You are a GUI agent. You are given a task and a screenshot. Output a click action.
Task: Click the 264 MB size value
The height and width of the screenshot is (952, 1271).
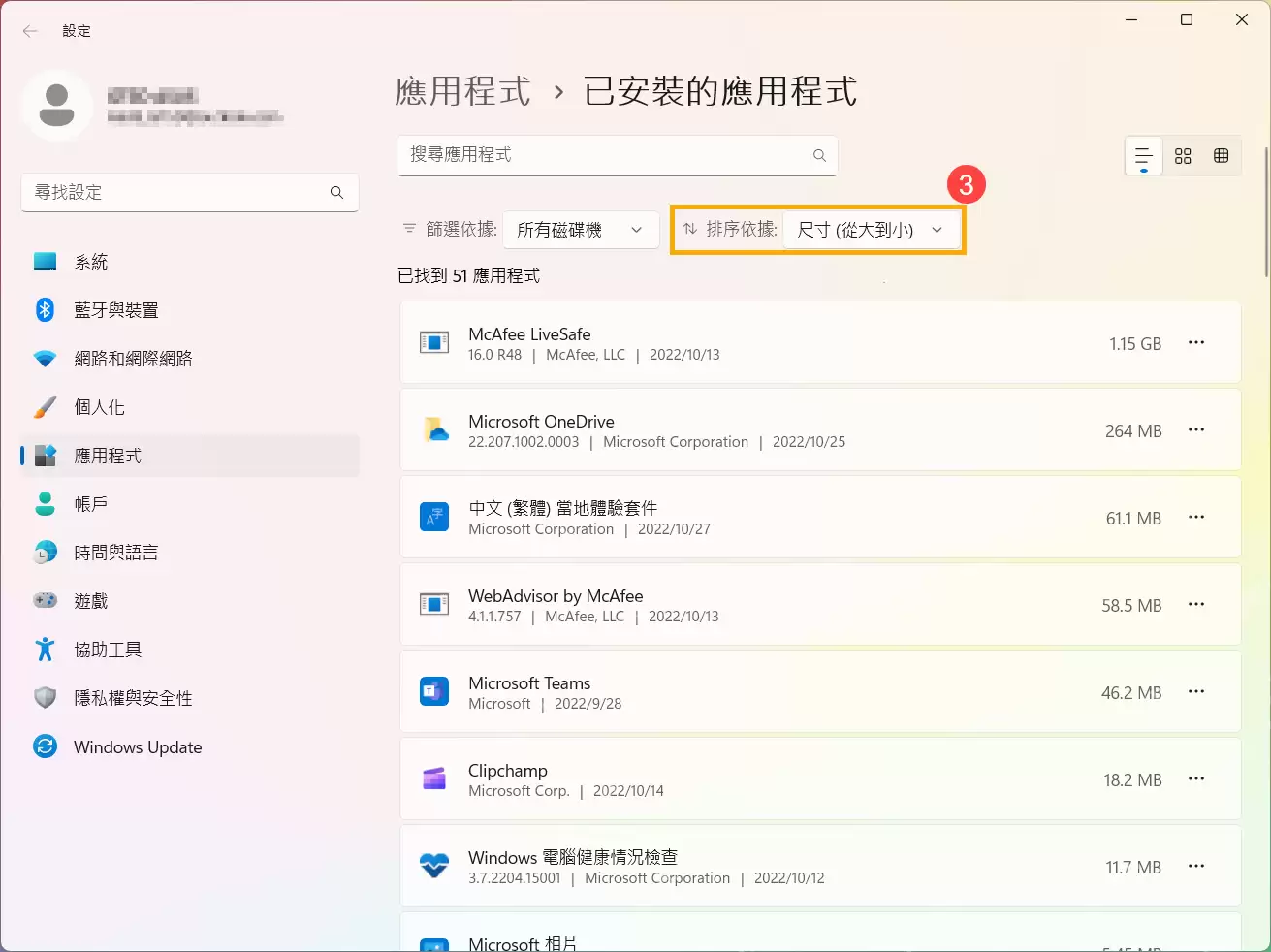(x=1133, y=431)
